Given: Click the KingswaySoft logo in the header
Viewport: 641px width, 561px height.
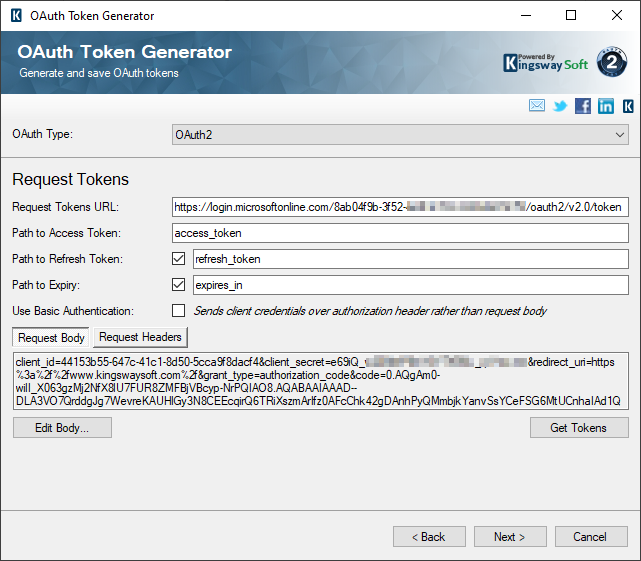Looking at the screenshot, I should tap(545, 62).
